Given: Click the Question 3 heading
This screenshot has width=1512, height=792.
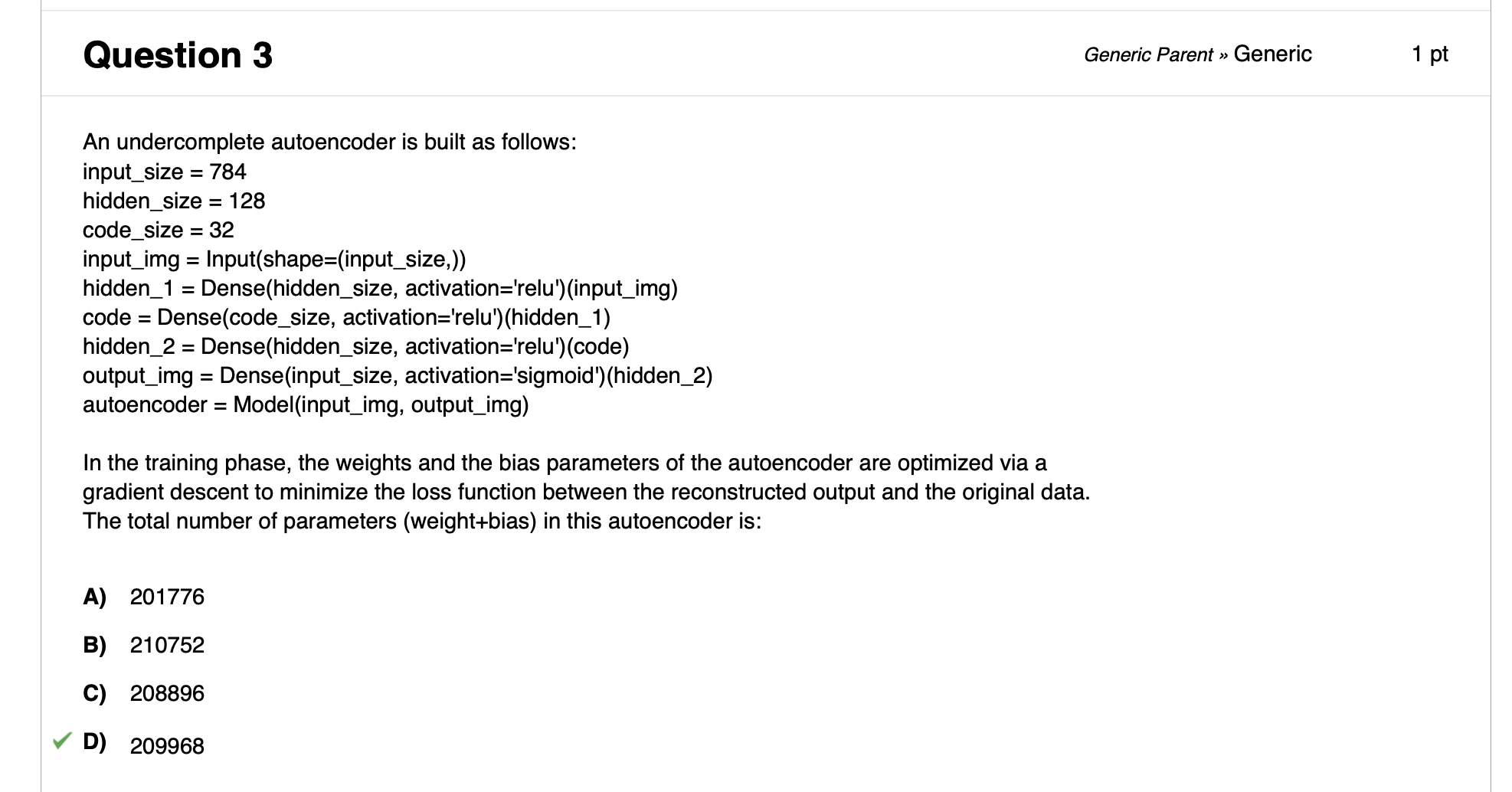Looking at the screenshot, I should point(178,54).
